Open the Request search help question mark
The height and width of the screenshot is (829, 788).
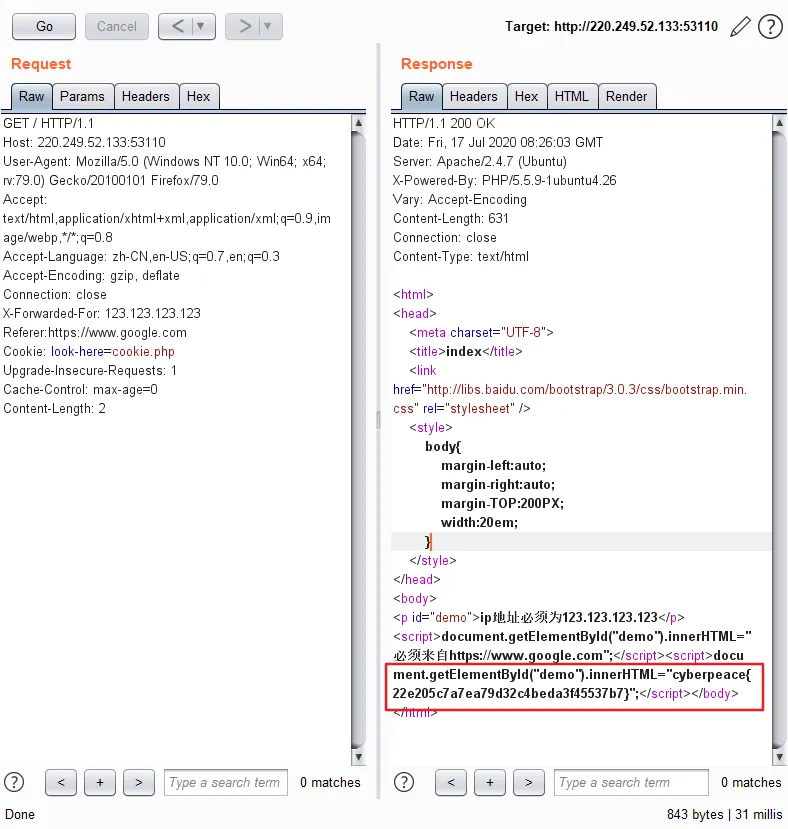[14, 782]
